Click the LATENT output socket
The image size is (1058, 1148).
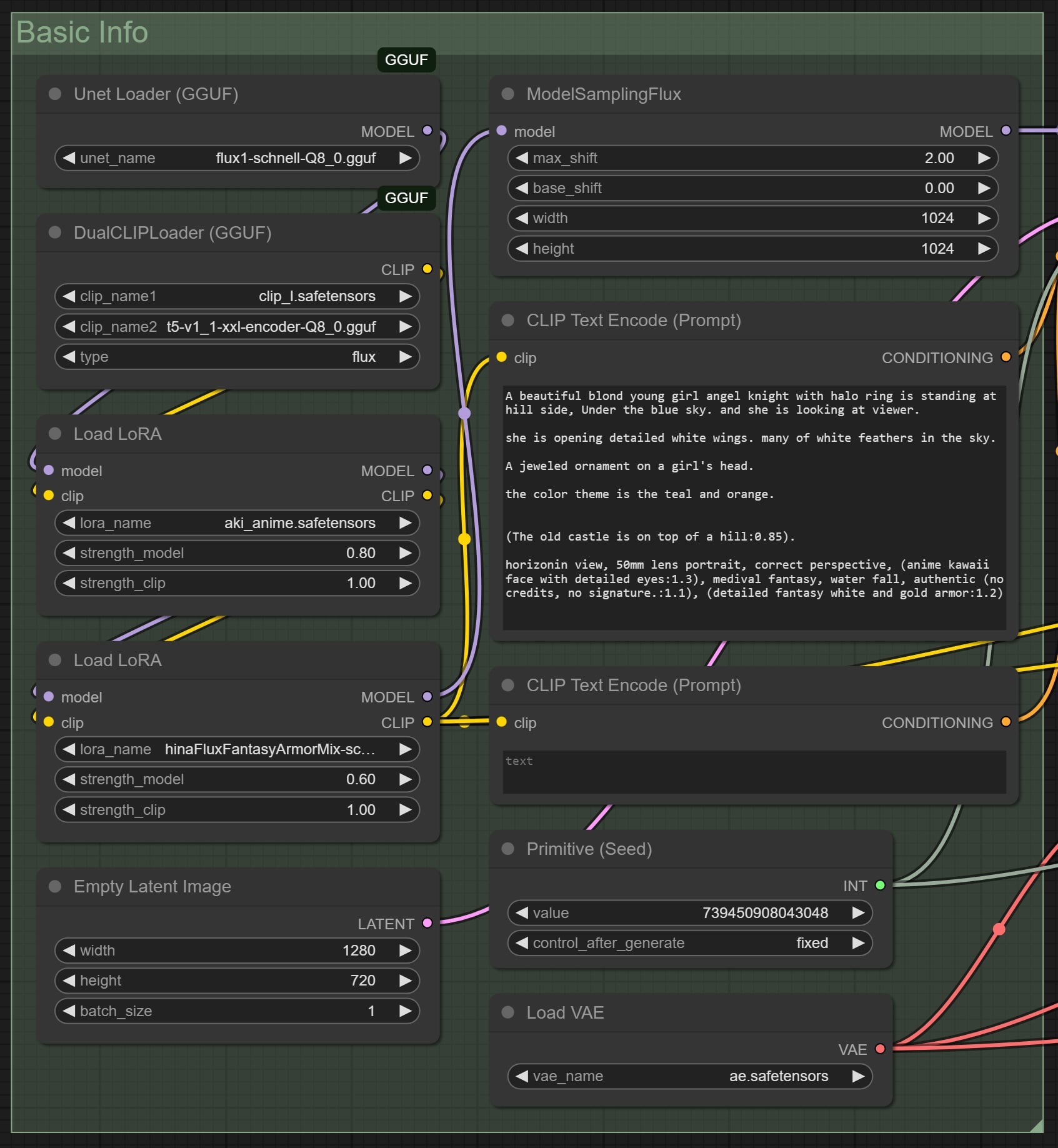click(x=427, y=922)
